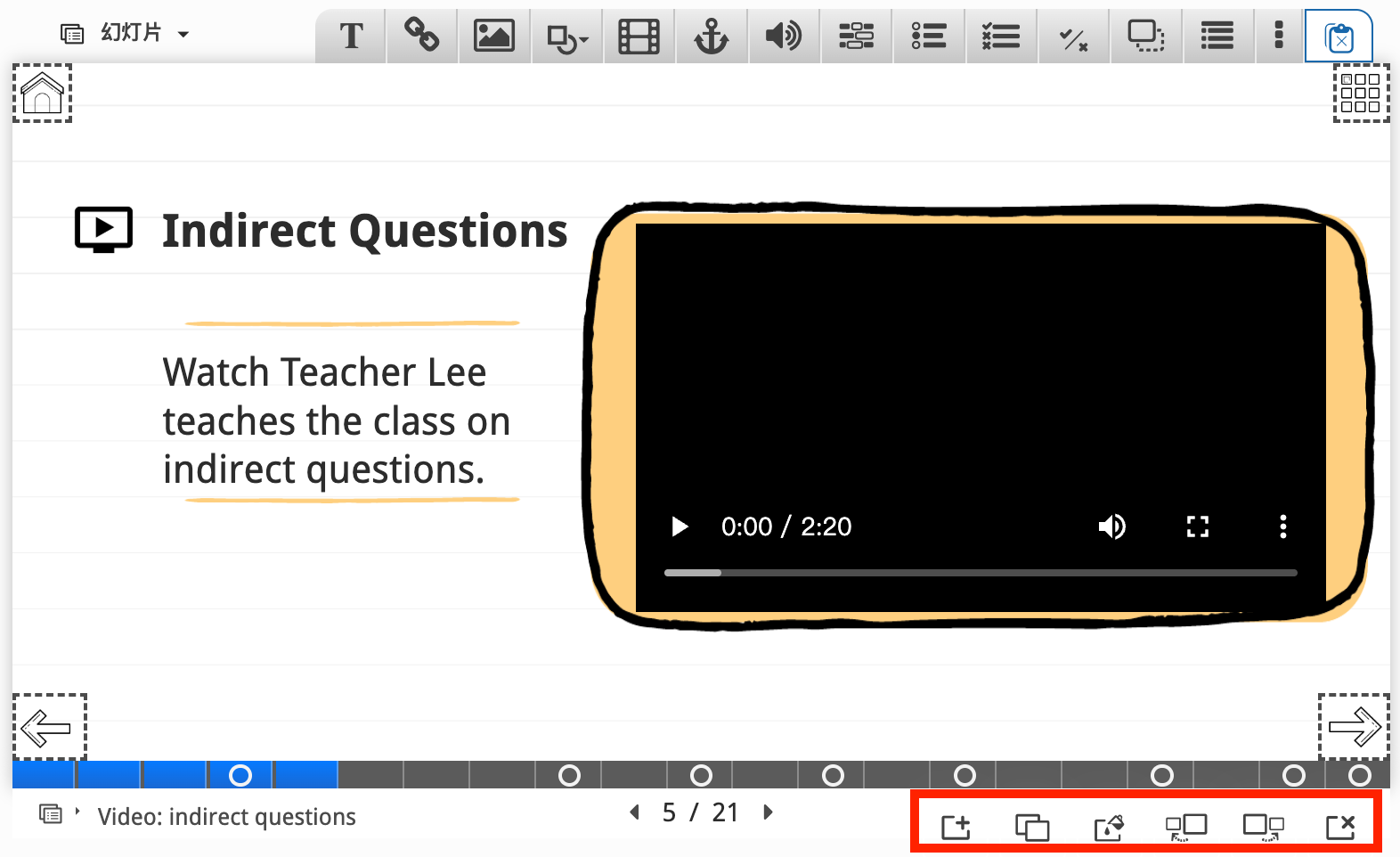
Task: Open the 幻灯片 dropdown menu
Action: [x=126, y=34]
